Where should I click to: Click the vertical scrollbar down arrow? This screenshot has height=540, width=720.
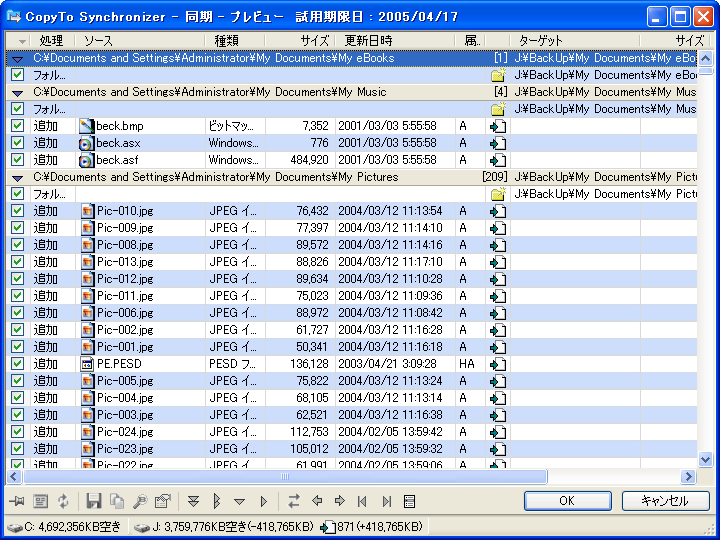705,458
